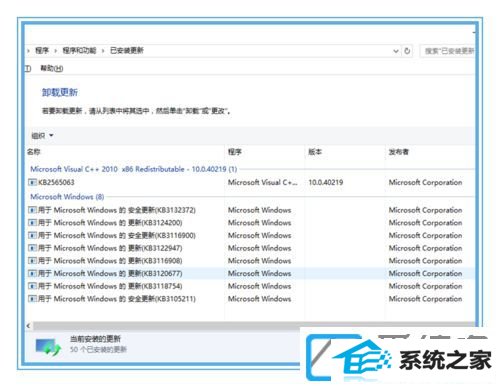500x387 pixels.
Task: Click icon beside KB3116900 update
Action: click(32, 235)
